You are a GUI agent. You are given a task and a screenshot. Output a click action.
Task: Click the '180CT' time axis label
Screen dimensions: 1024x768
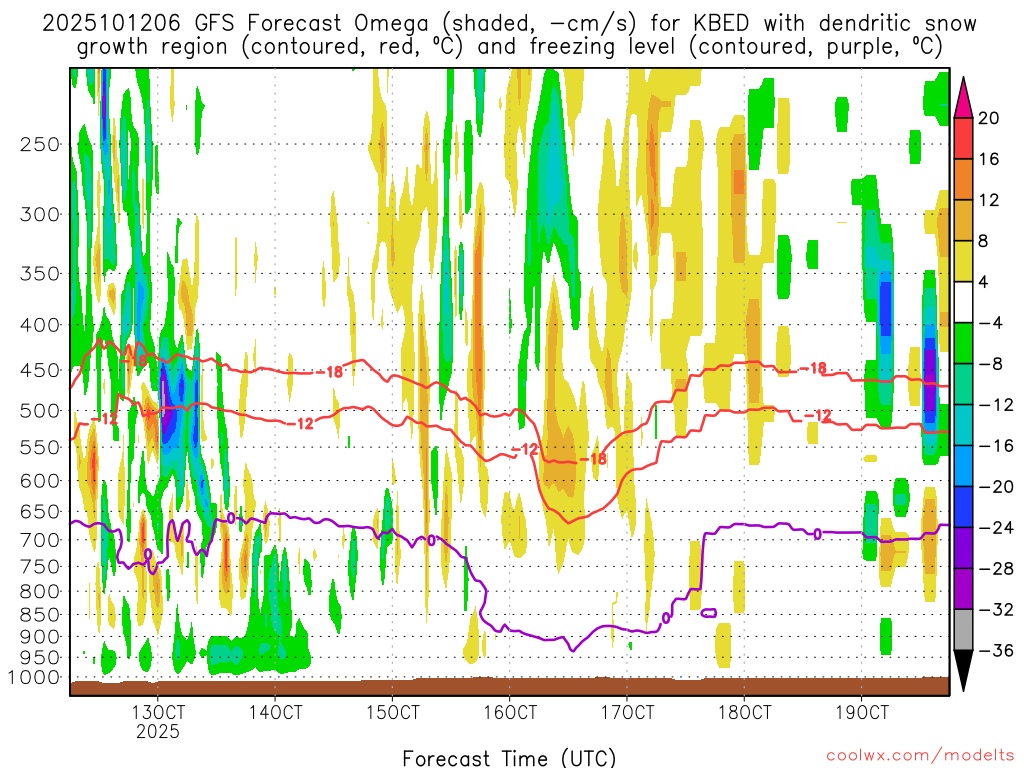(x=744, y=712)
